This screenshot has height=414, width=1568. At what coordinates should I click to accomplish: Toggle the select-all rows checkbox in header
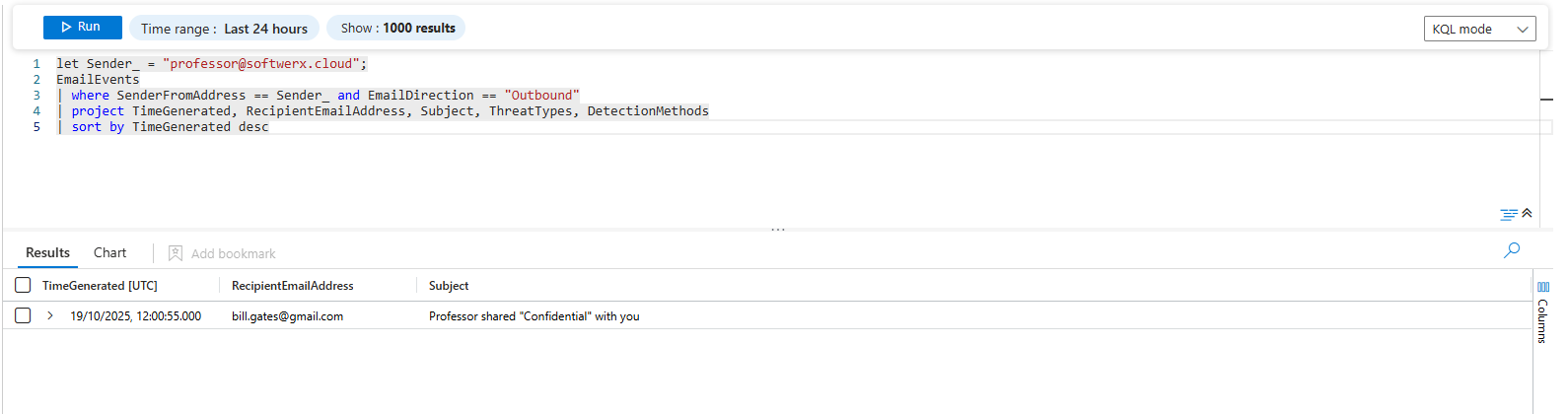point(23,286)
